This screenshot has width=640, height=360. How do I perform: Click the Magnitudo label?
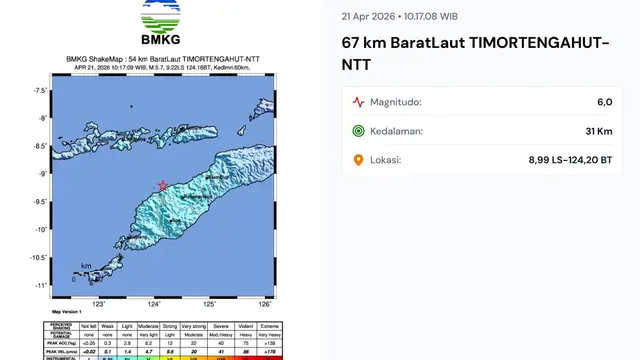[396, 102]
